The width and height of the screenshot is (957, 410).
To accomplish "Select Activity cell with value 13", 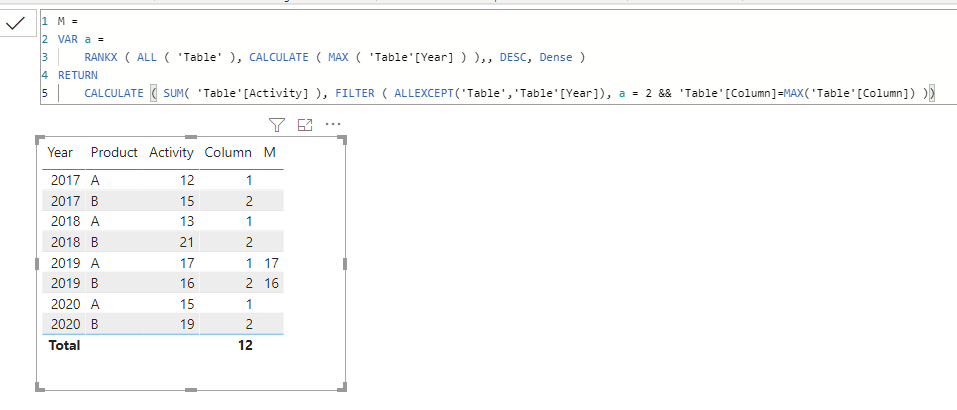I will [187, 221].
